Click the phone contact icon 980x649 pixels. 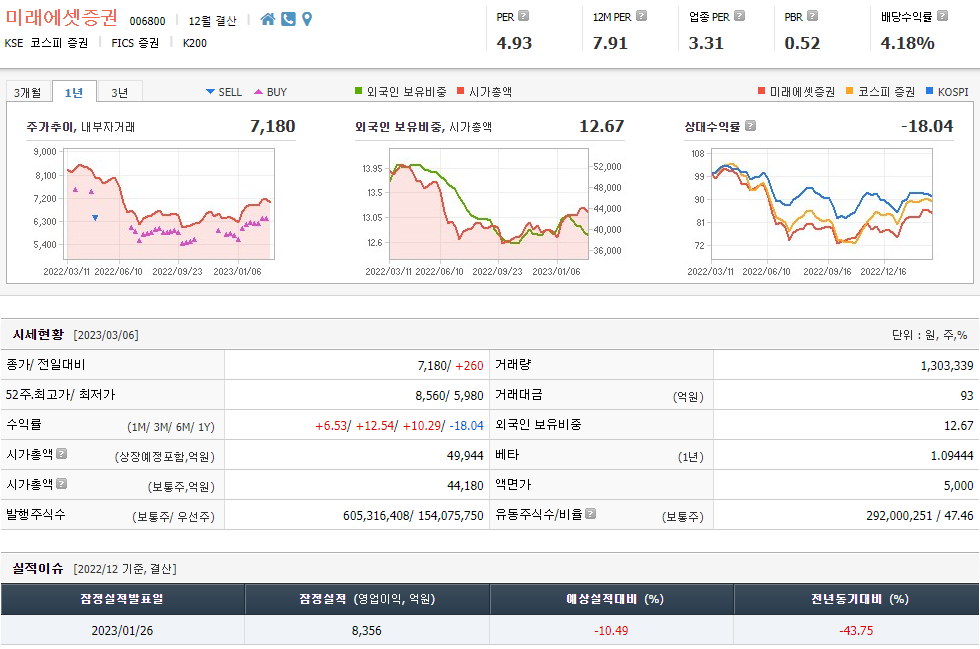[288, 19]
